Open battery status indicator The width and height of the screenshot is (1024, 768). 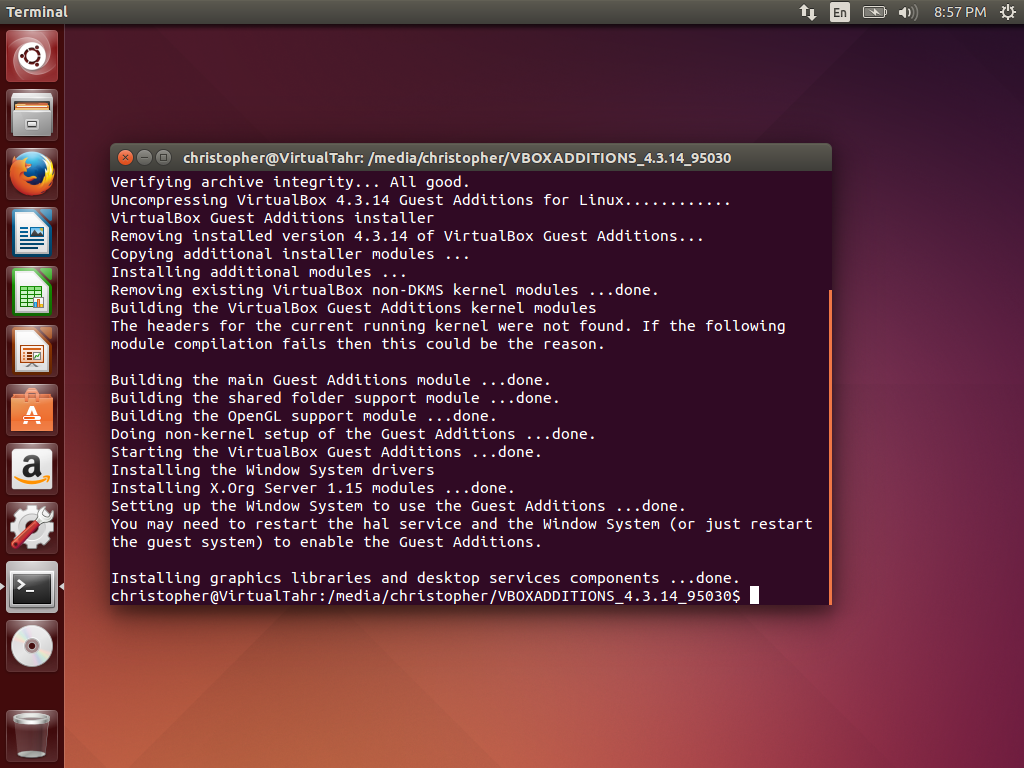pos(874,12)
